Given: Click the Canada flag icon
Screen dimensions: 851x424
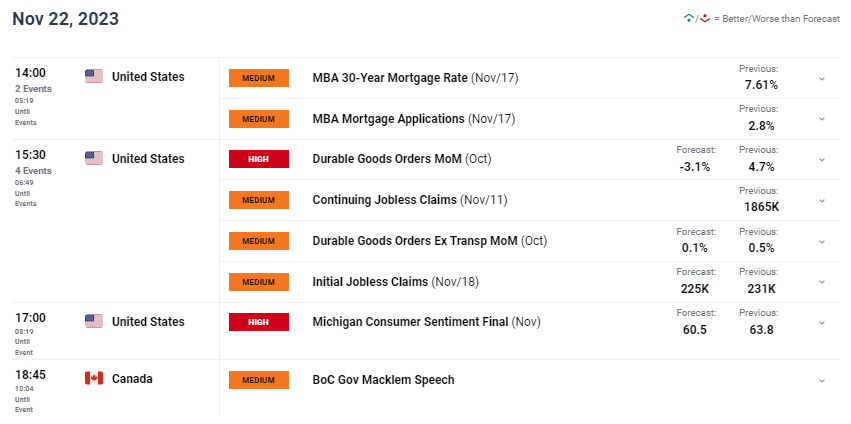Looking at the screenshot, I should pos(94,378).
